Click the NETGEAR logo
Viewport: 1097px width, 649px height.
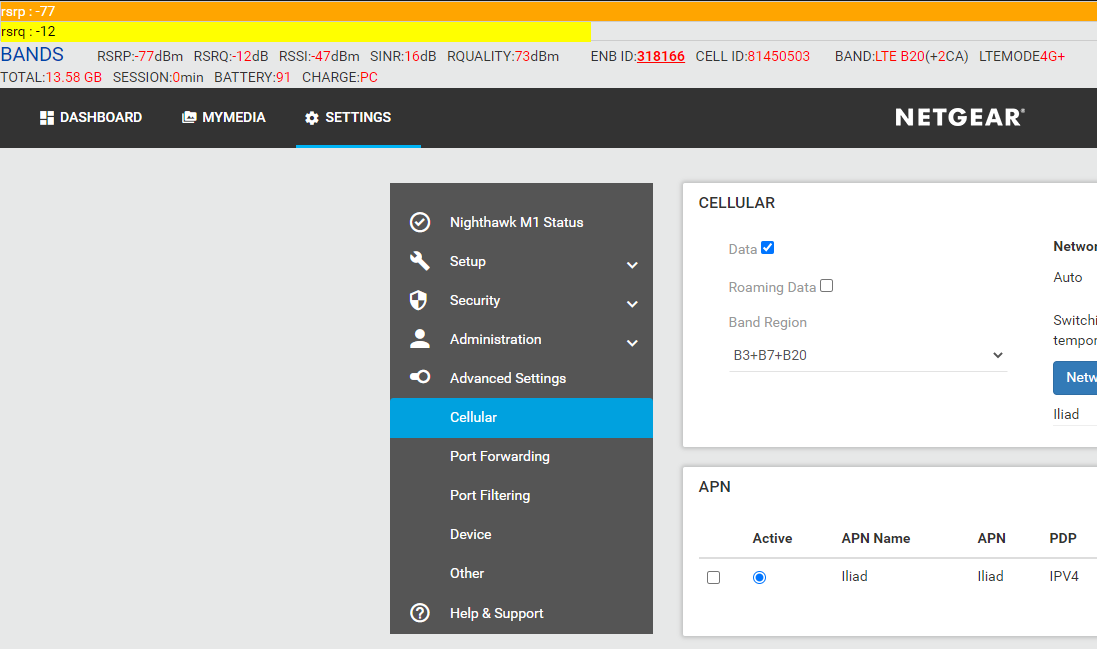[x=960, y=117]
